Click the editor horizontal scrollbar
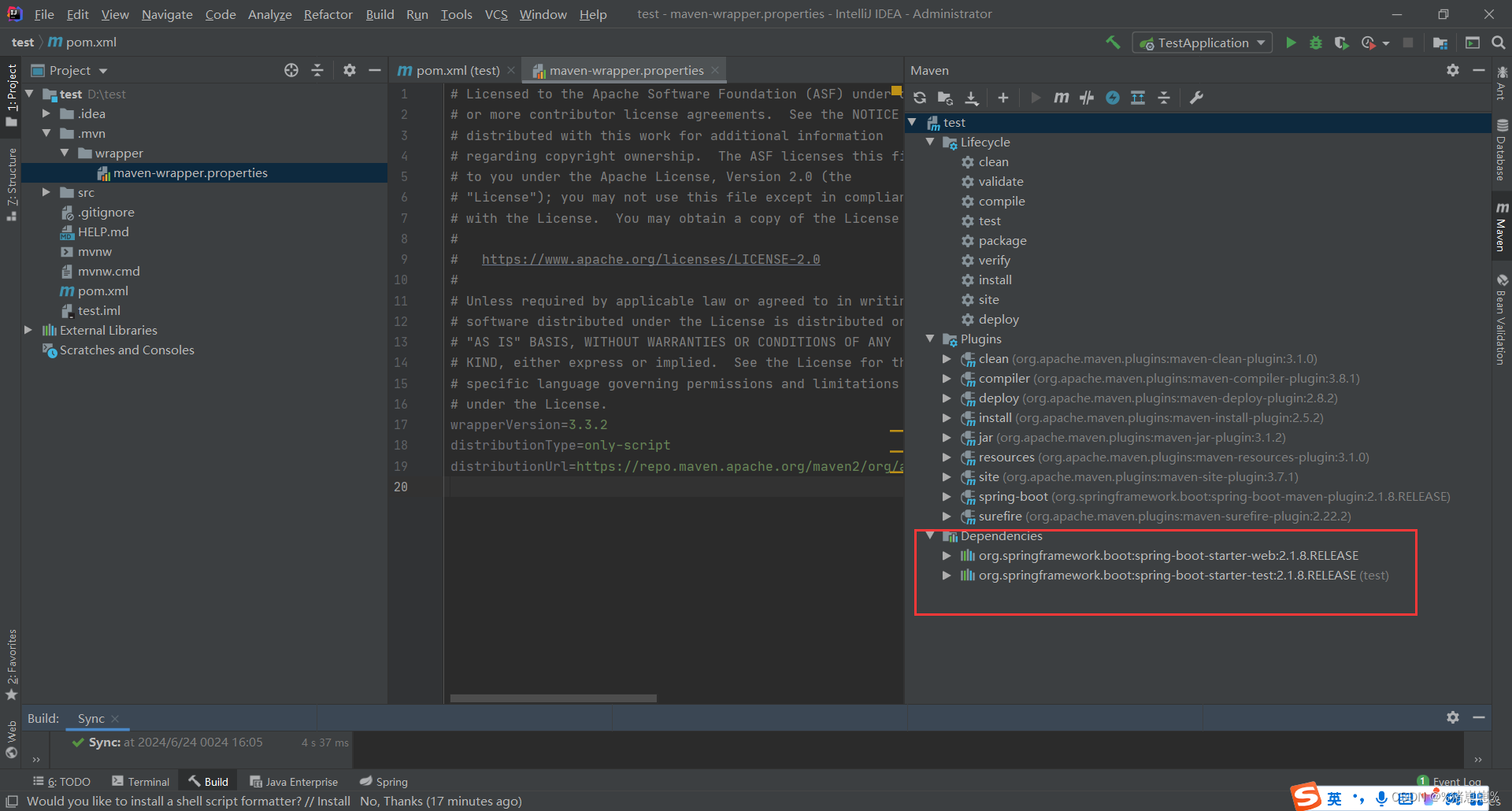The image size is (1512, 811). [x=553, y=698]
